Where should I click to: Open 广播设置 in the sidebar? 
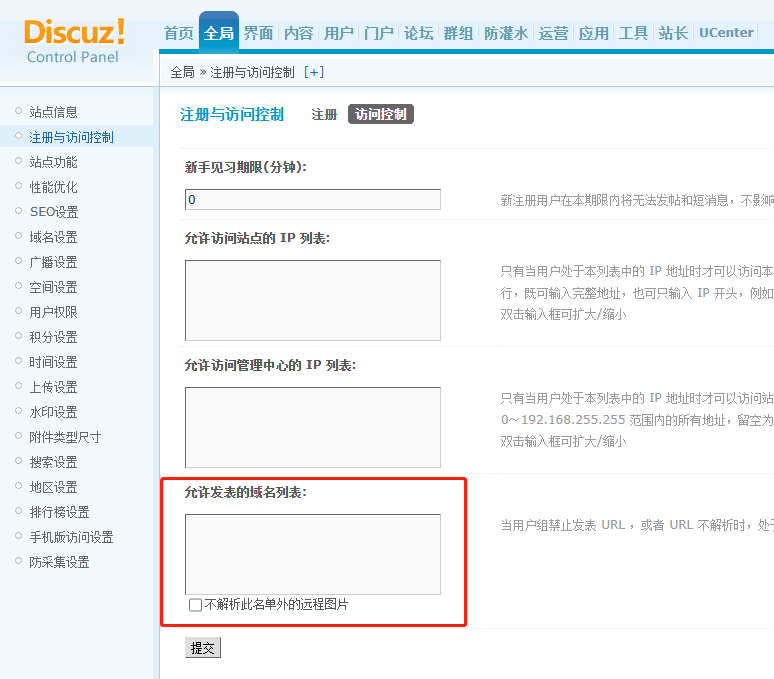(x=53, y=262)
